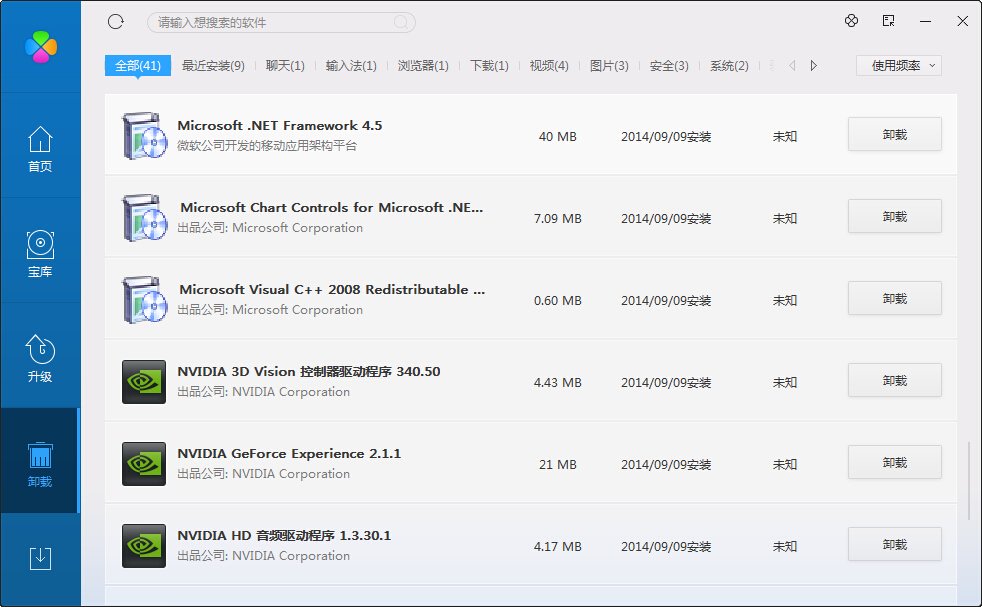Switch to the 升级 upgrade section

click(40, 357)
